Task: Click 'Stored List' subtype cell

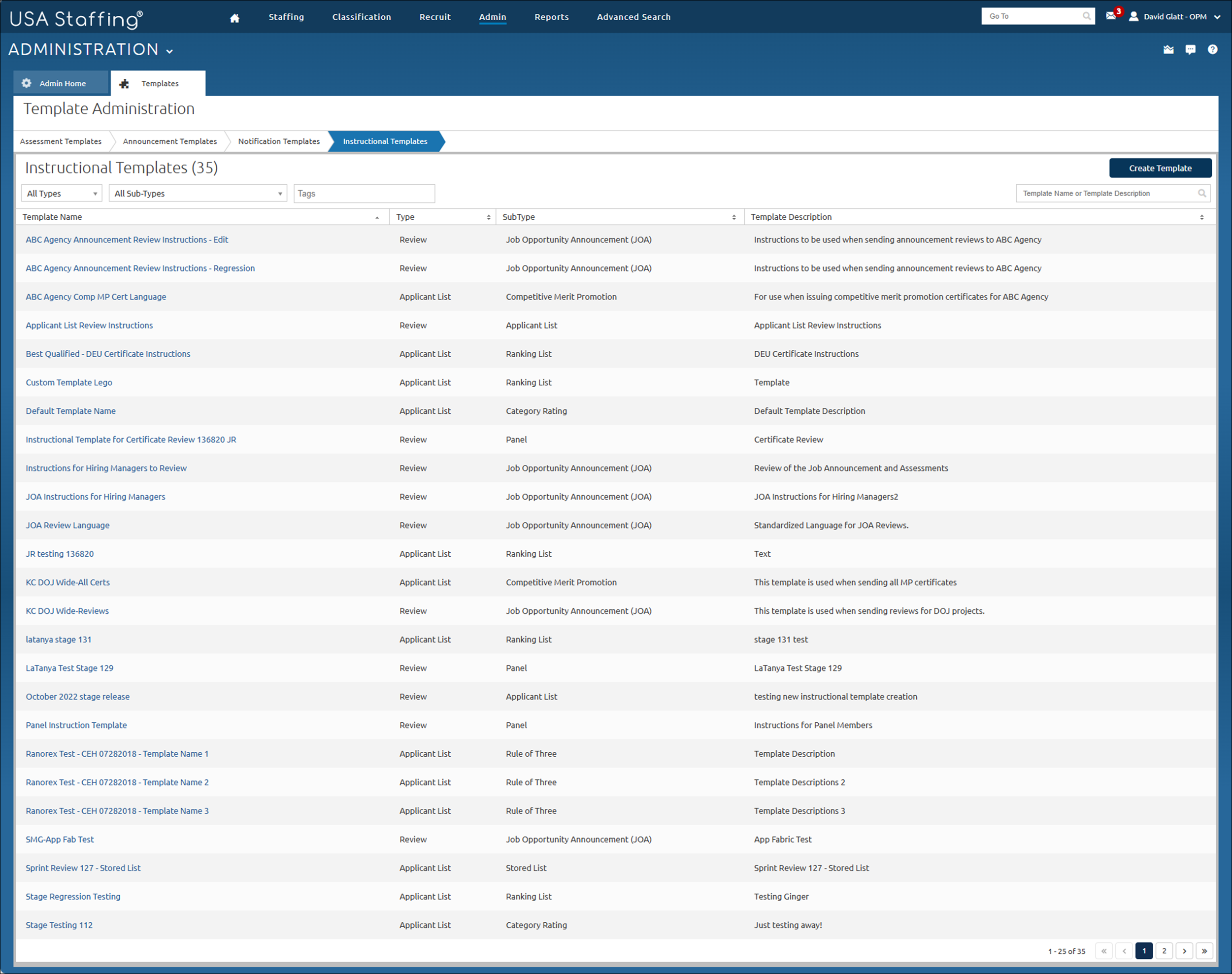Action: click(526, 868)
